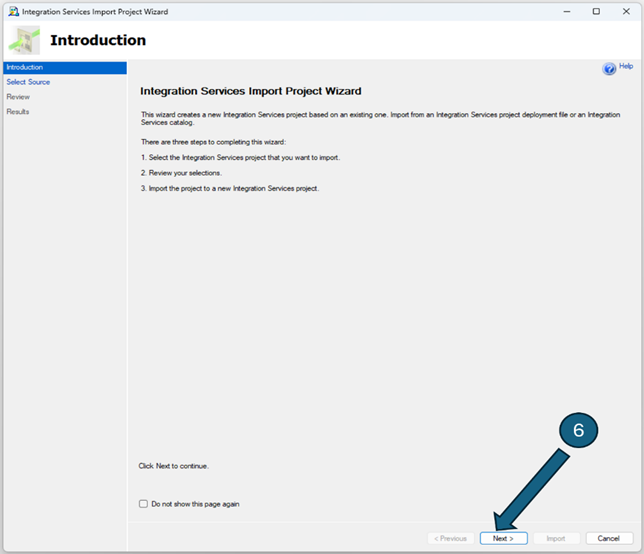Click the 'Click Next to continue.' text

click(x=174, y=466)
